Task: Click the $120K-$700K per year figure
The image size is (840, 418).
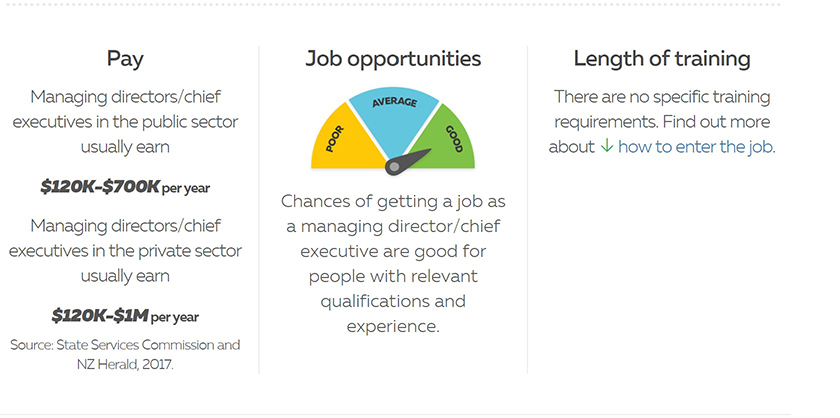Action: click(125, 187)
